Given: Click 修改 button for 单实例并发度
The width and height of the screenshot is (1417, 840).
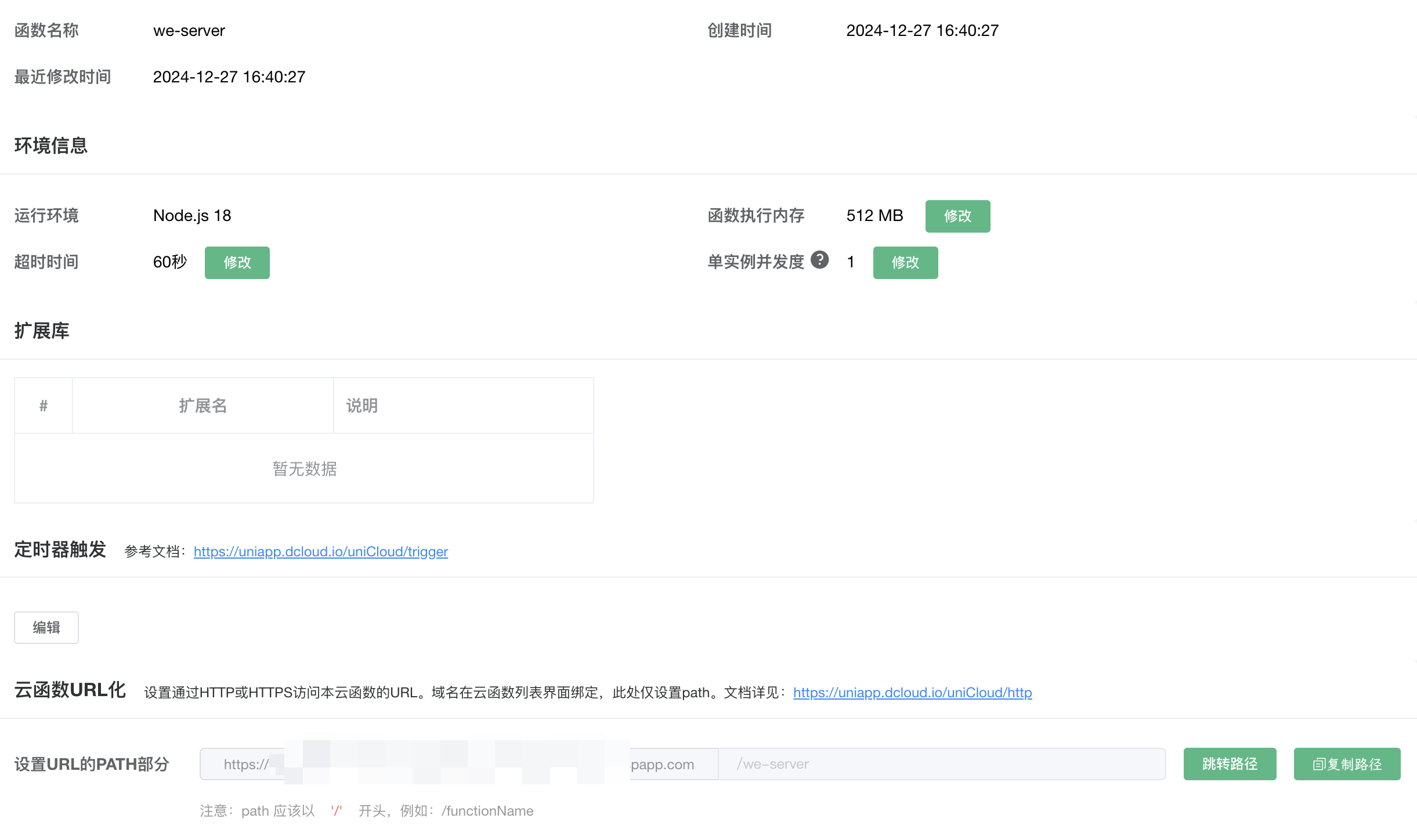Looking at the screenshot, I should point(905,262).
